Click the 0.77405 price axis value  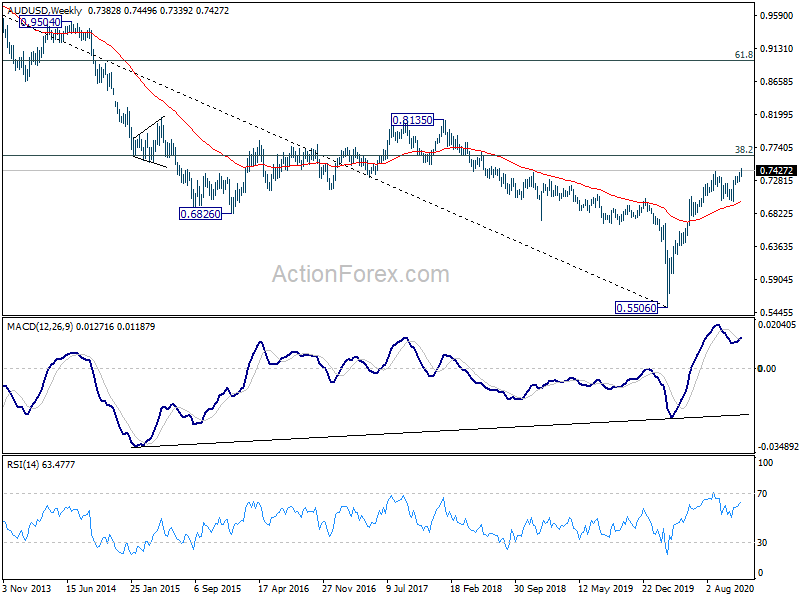point(777,147)
